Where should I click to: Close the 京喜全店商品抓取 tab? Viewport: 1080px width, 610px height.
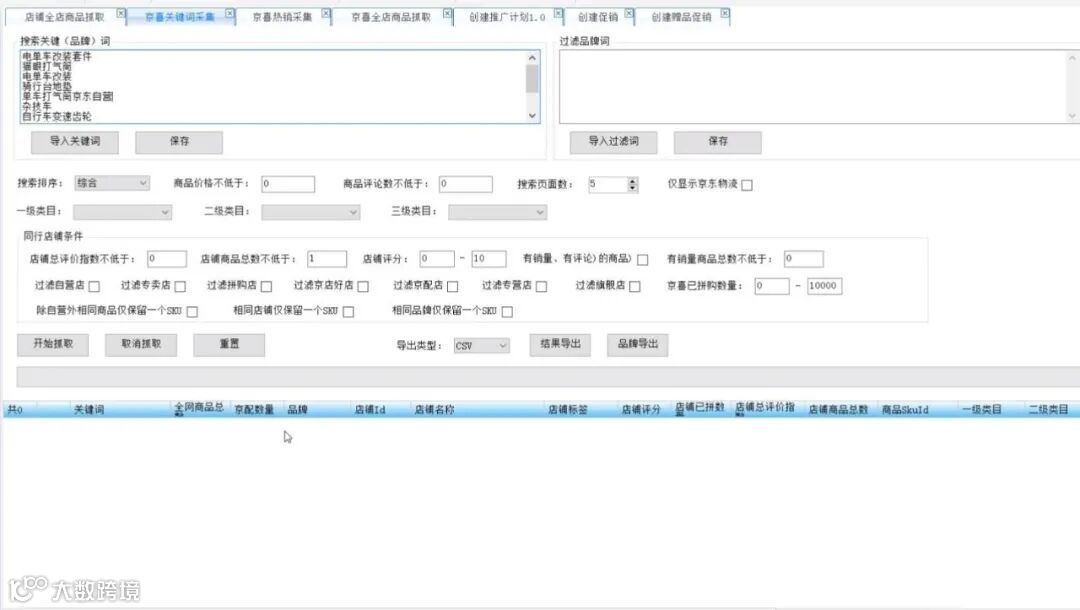tap(447, 13)
